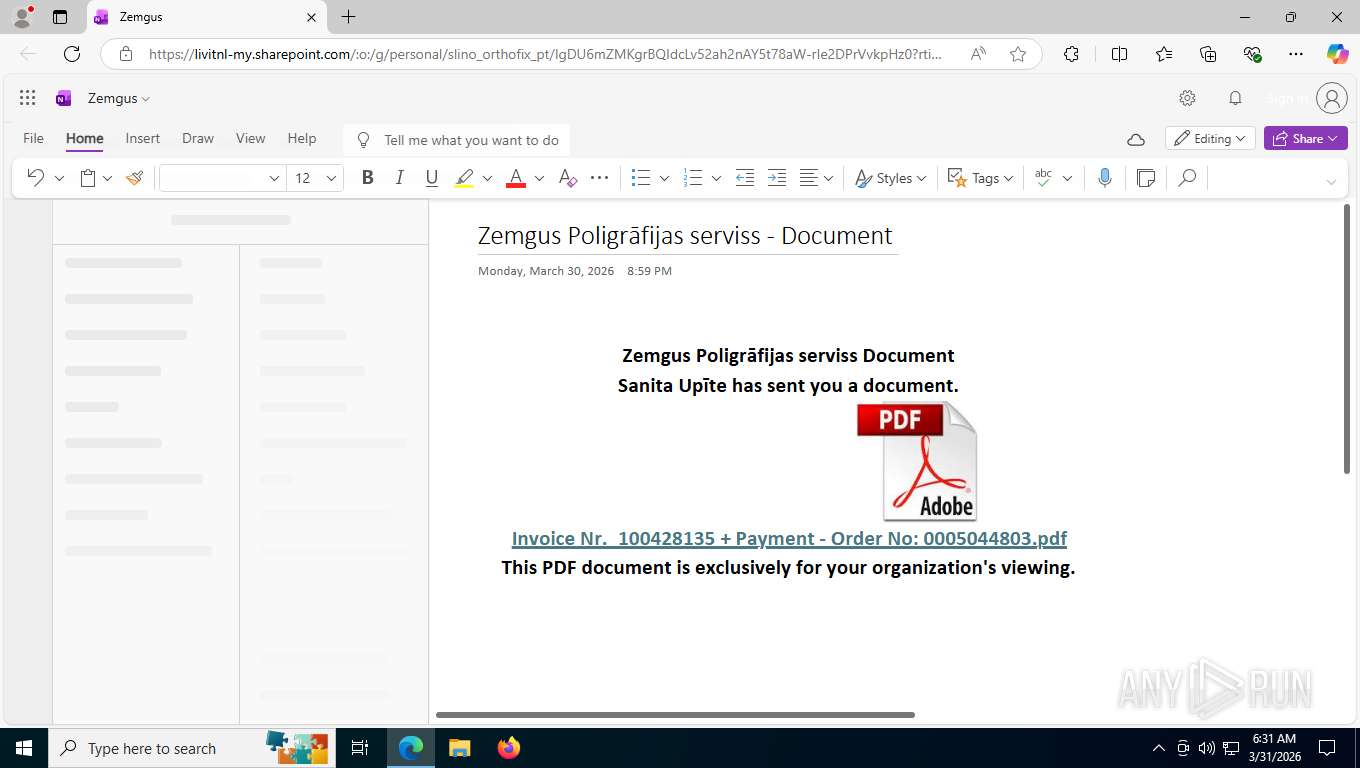Click the address bar URL
Image resolution: width=1360 pixels, height=768 pixels.
pos(545,54)
